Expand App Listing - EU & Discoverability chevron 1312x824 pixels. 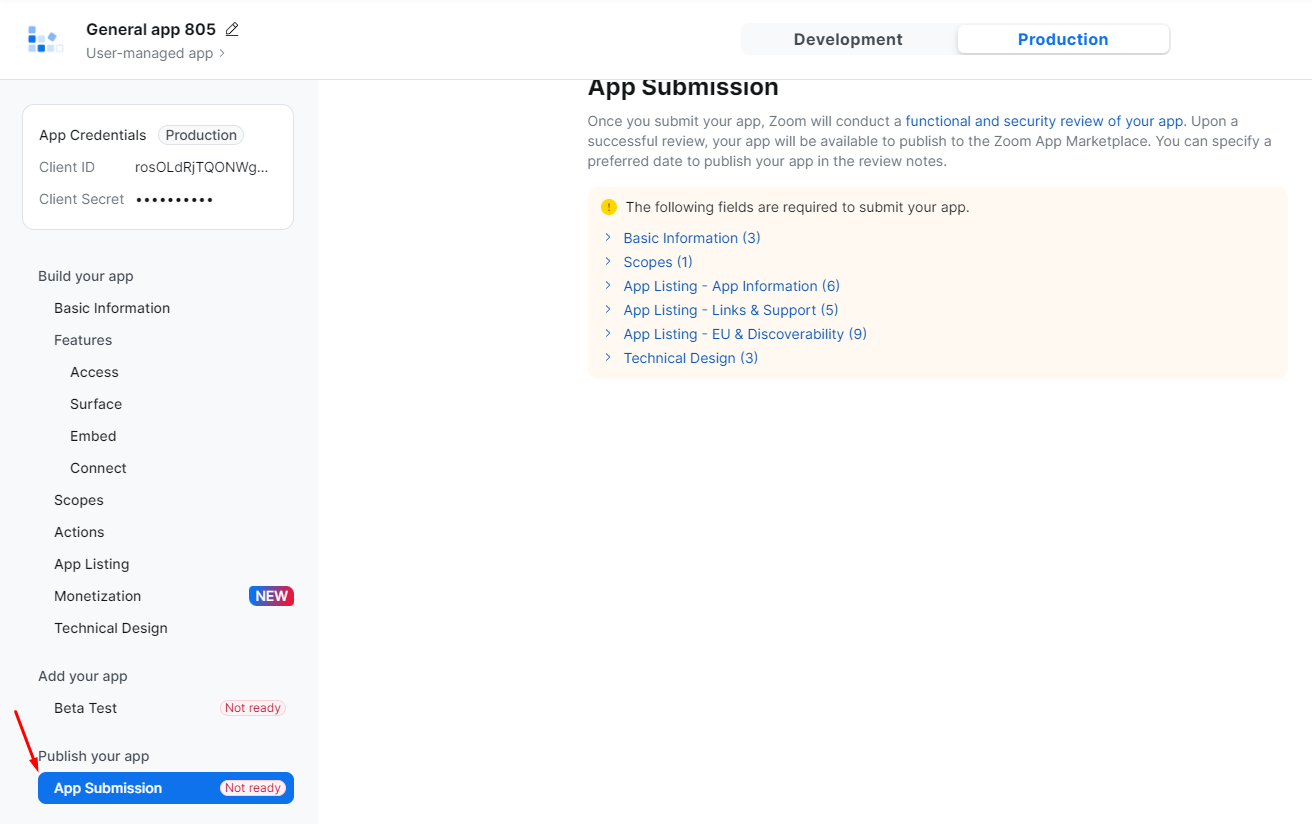coord(607,334)
